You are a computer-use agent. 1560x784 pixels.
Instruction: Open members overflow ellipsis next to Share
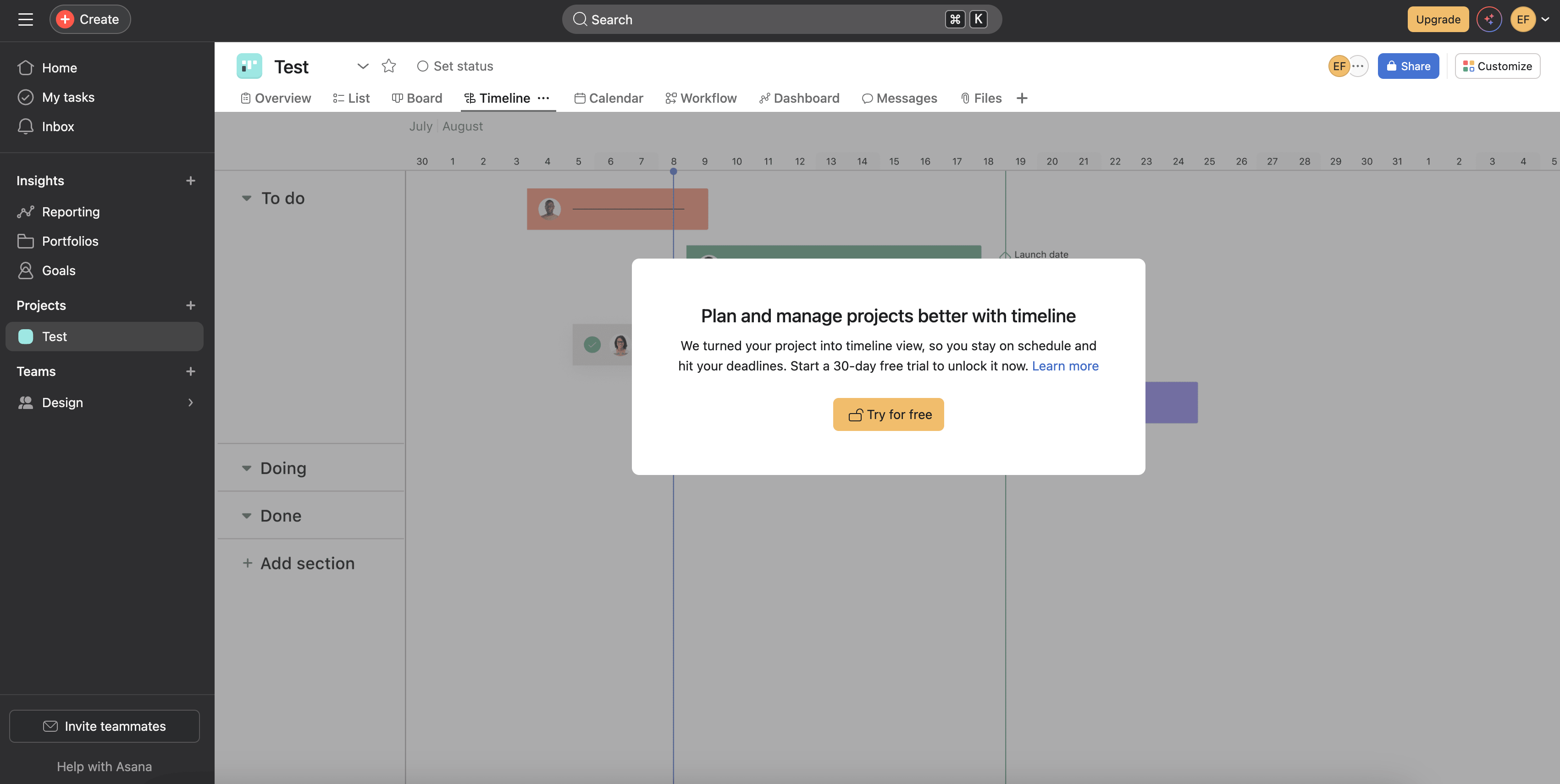pos(1358,66)
